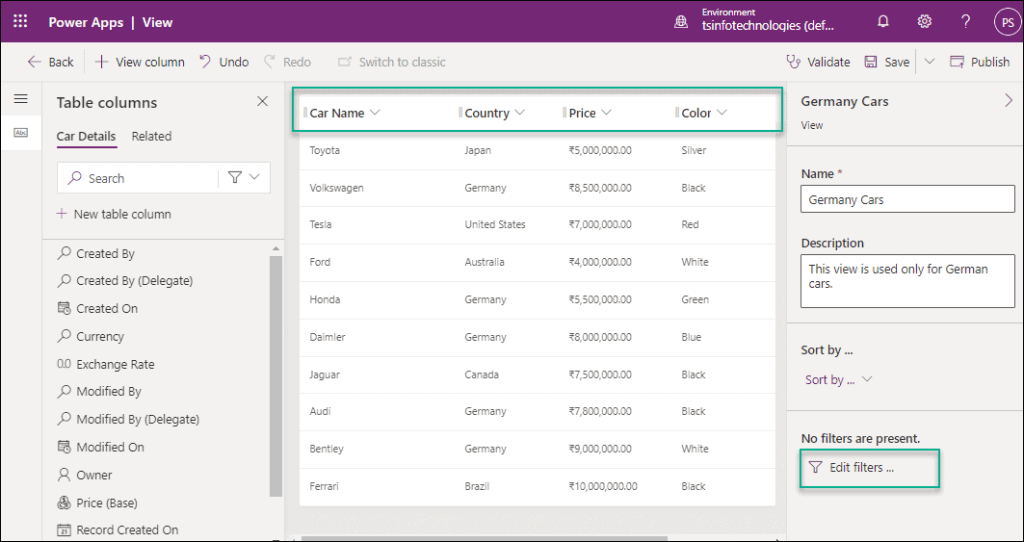Click Switch to classic
The width and height of the screenshot is (1024, 542).
click(391, 62)
